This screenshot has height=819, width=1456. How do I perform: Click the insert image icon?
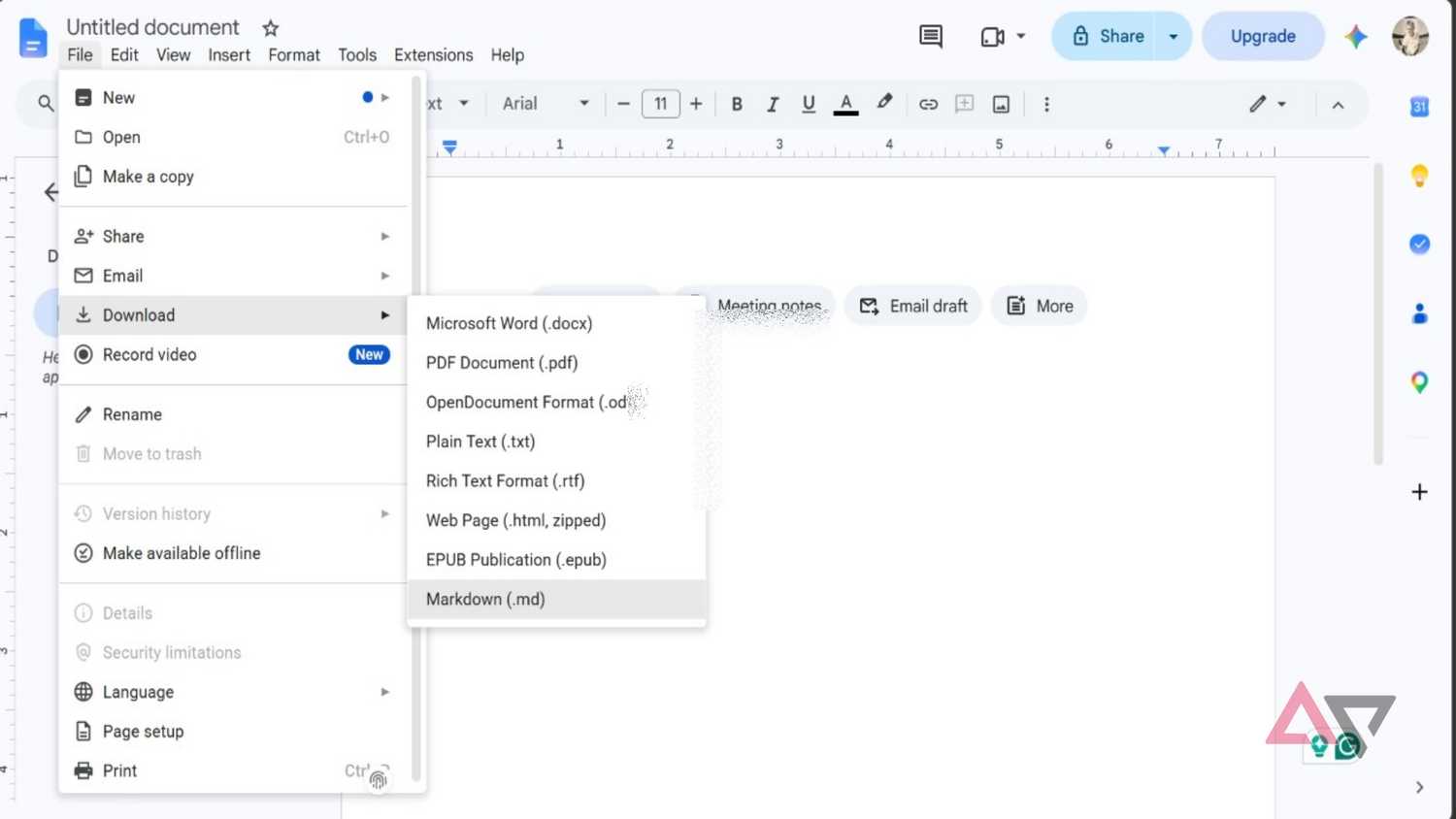[1001, 104]
